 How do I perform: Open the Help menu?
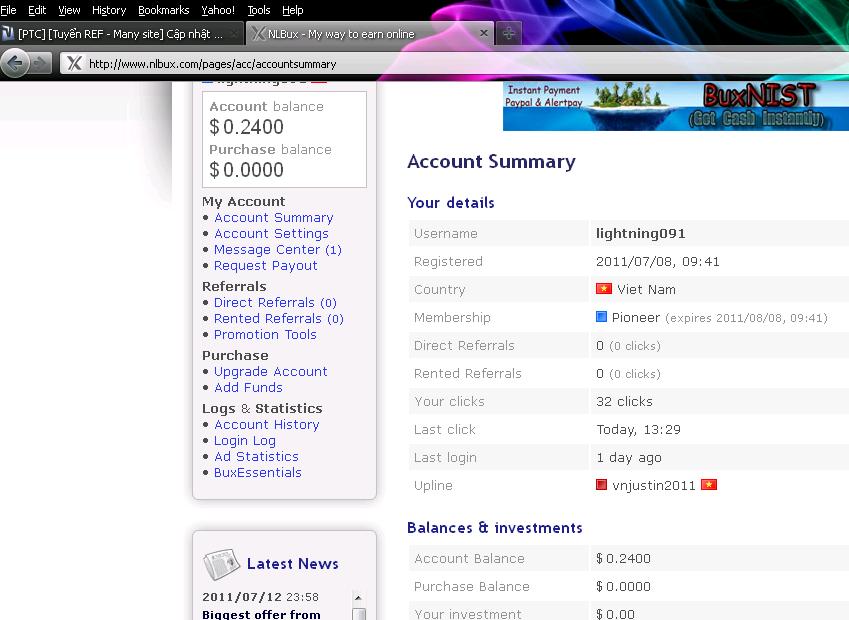point(293,10)
